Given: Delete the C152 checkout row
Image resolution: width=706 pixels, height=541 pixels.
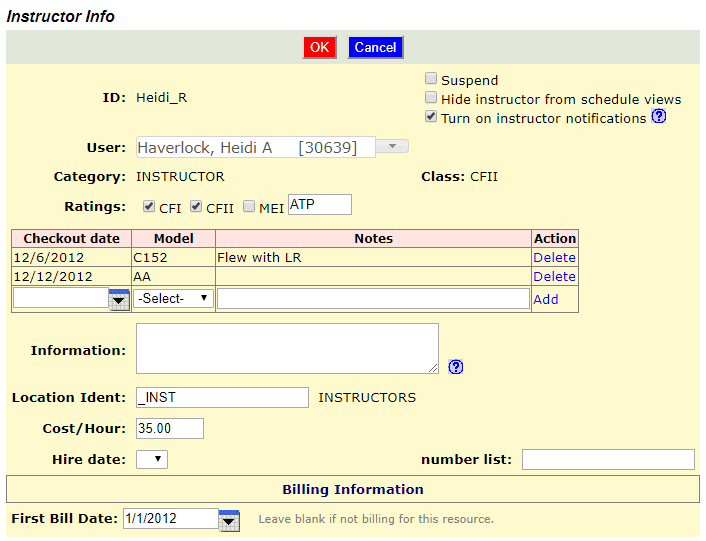Looking at the screenshot, I should [x=554, y=257].
